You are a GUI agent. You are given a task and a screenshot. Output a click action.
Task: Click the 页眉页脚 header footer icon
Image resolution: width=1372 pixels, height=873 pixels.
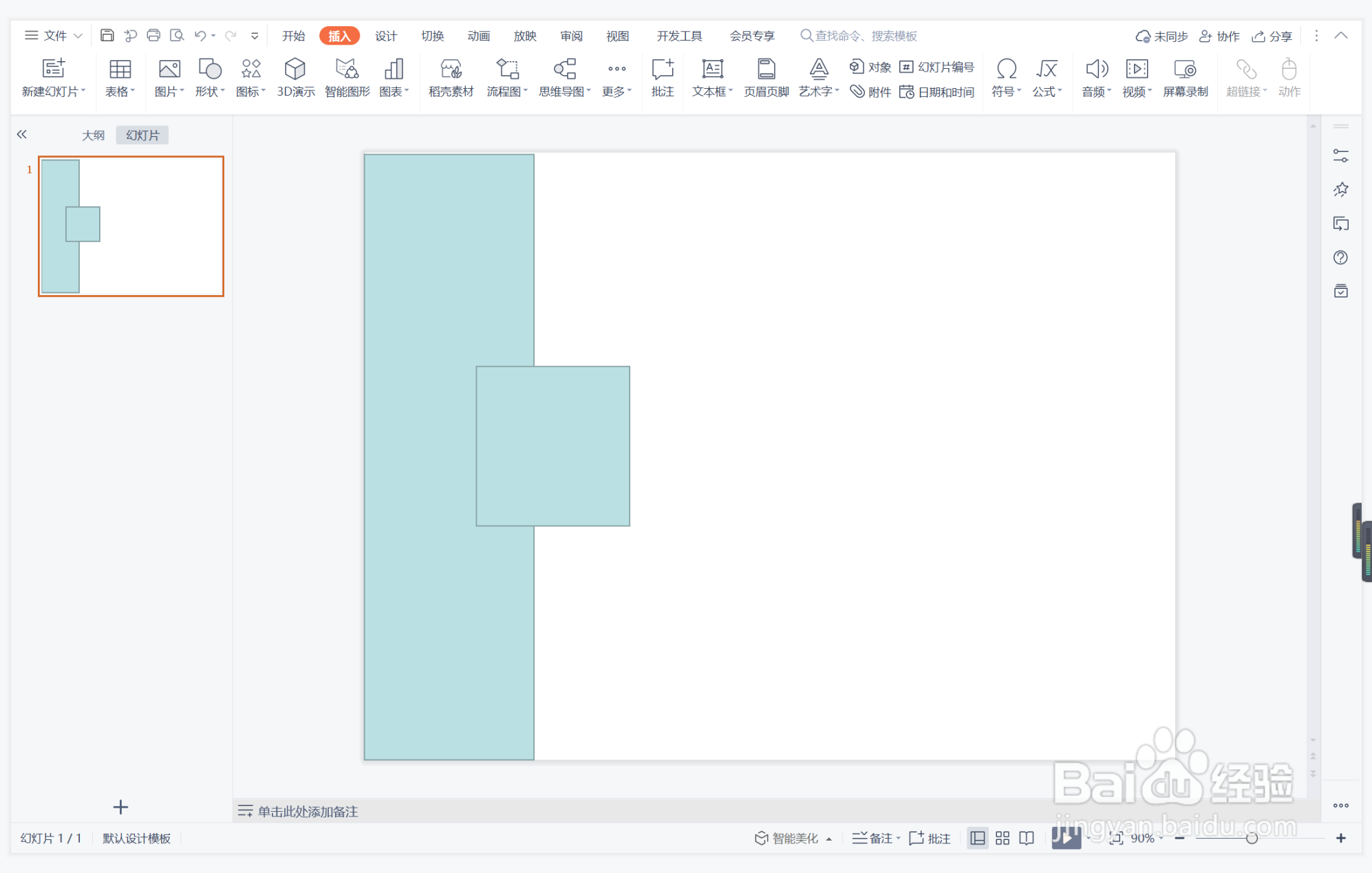(766, 69)
